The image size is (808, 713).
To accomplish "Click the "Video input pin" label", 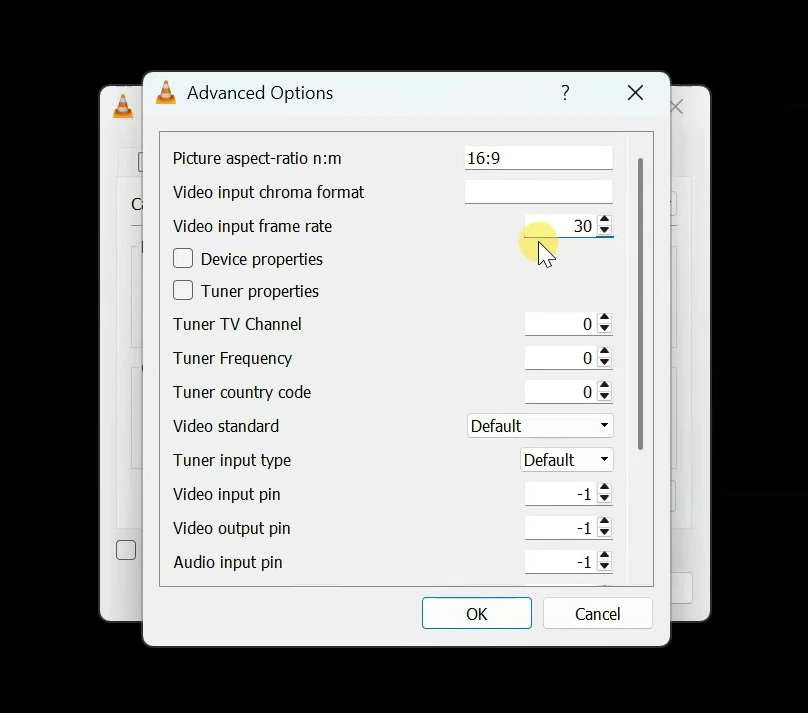I will tap(227, 494).
